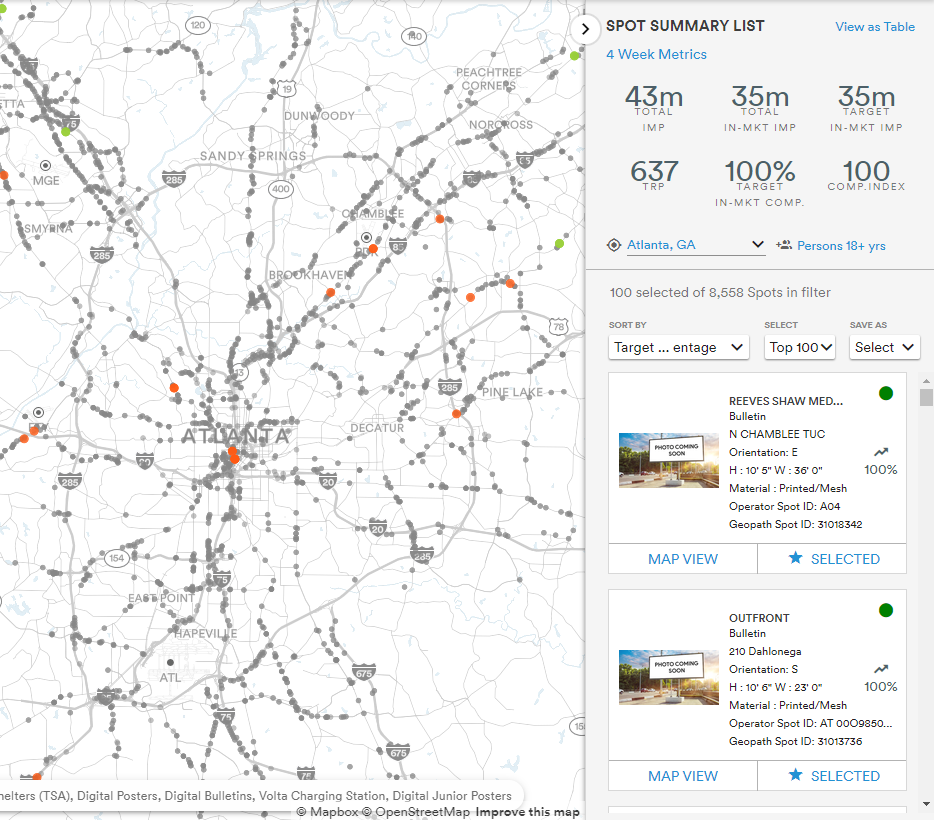The height and width of the screenshot is (820, 934).
Task: Click the spot list scrollbar thumb
Action: click(x=926, y=397)
